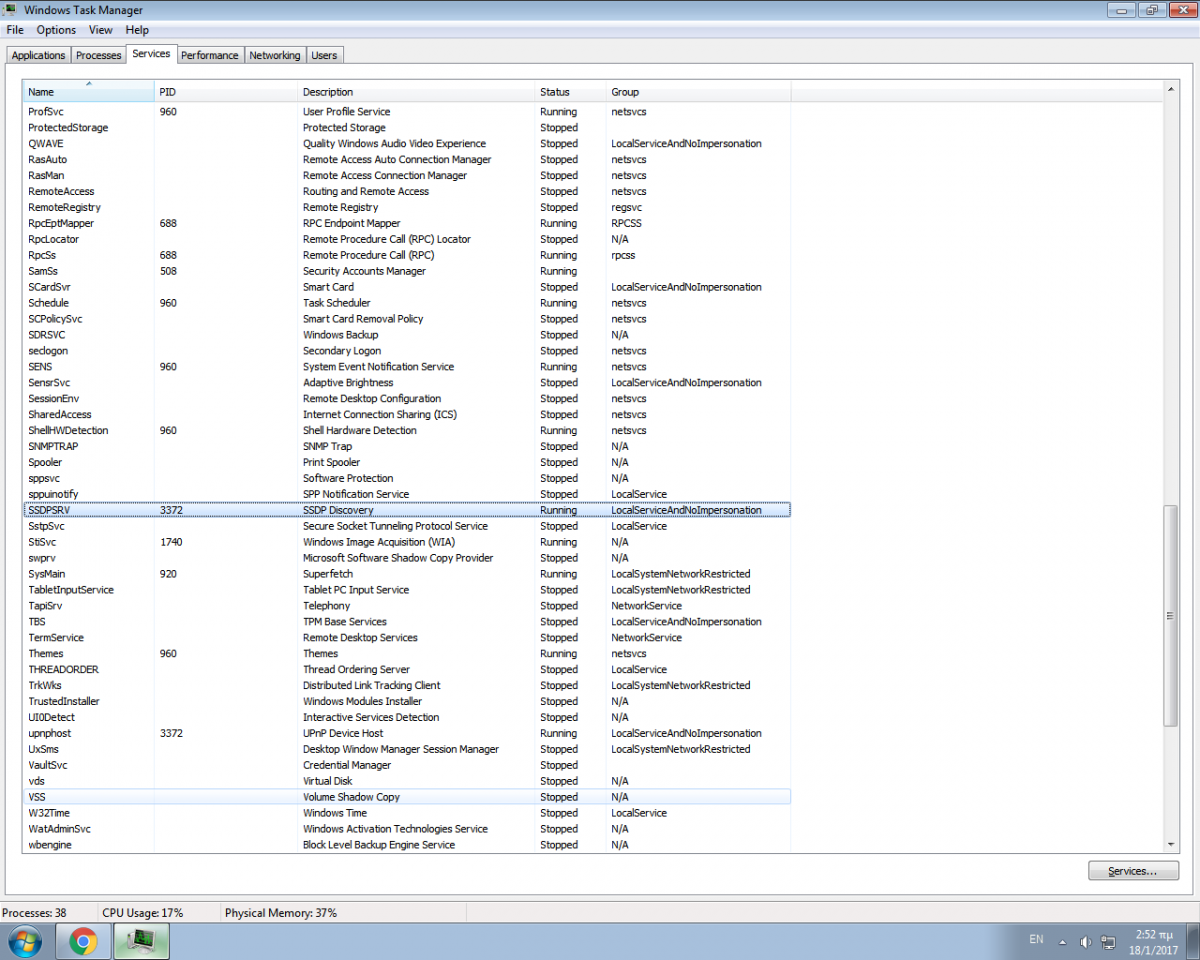Select the ProtectedStorage service row
Viewport: 1200px width, 960px height.
coord(407,128)
